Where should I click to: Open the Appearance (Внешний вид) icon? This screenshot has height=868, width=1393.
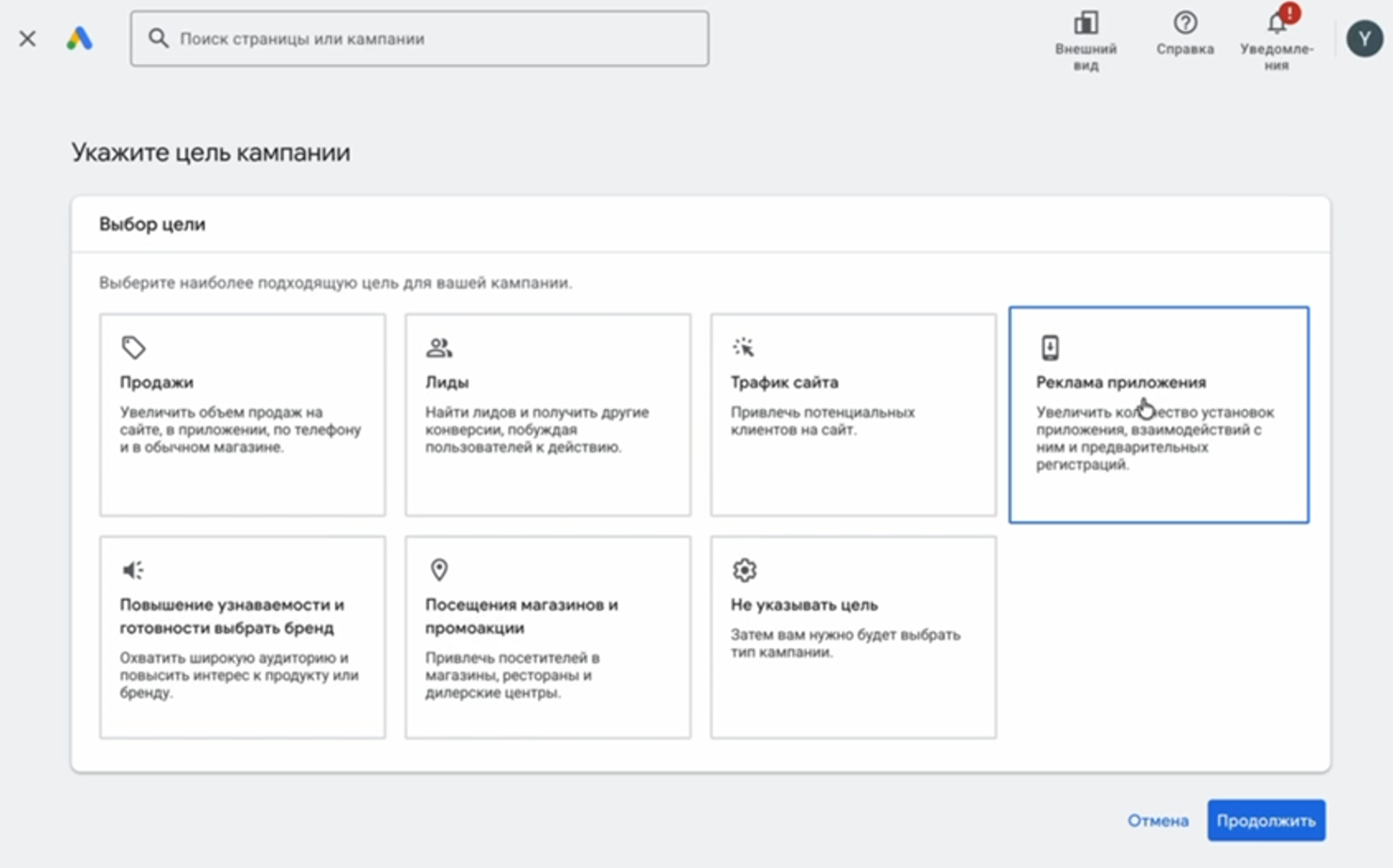click(x=1086, y=24)
